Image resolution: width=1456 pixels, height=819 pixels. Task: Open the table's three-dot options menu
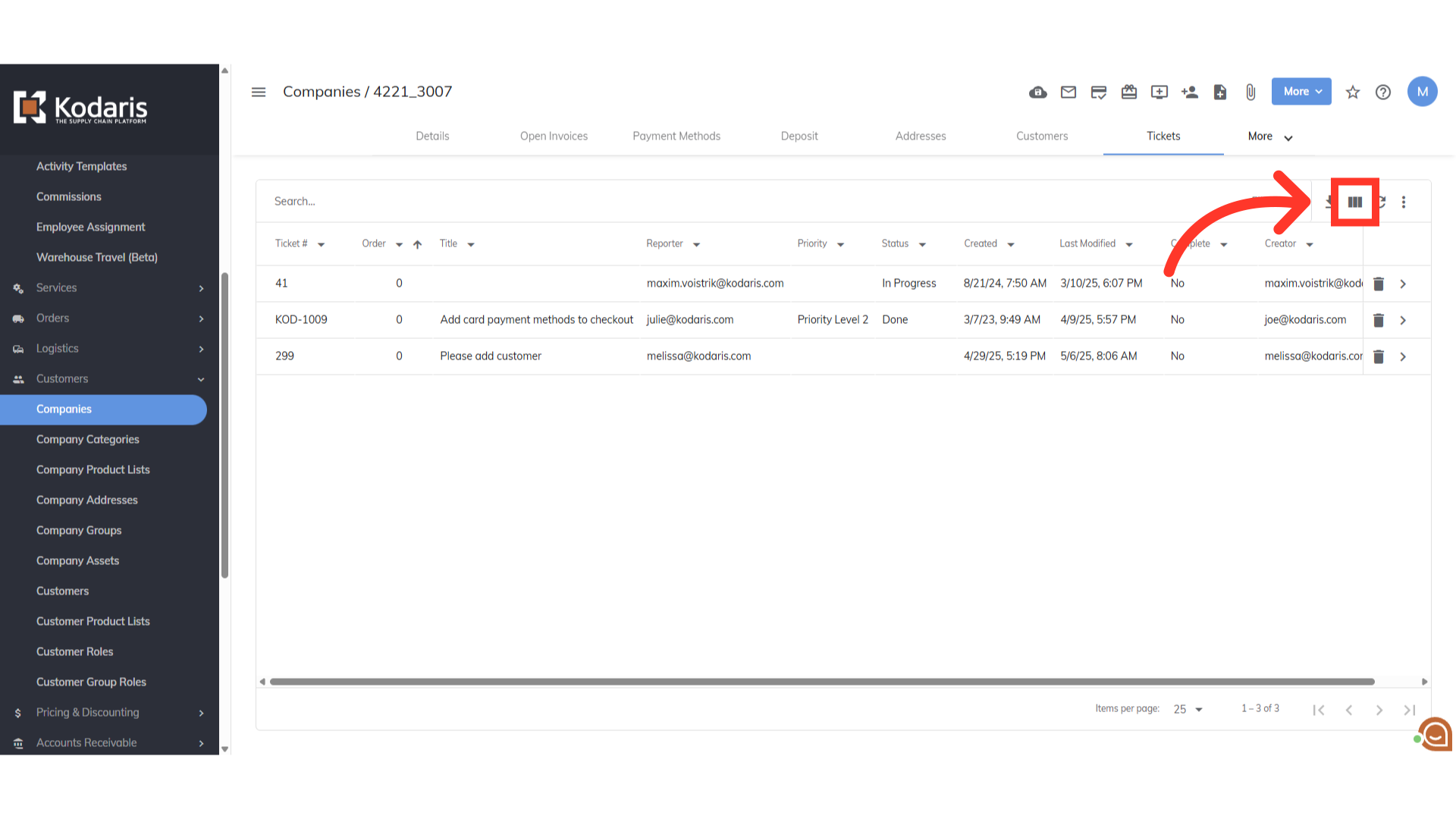click(x=1403, y=202)
